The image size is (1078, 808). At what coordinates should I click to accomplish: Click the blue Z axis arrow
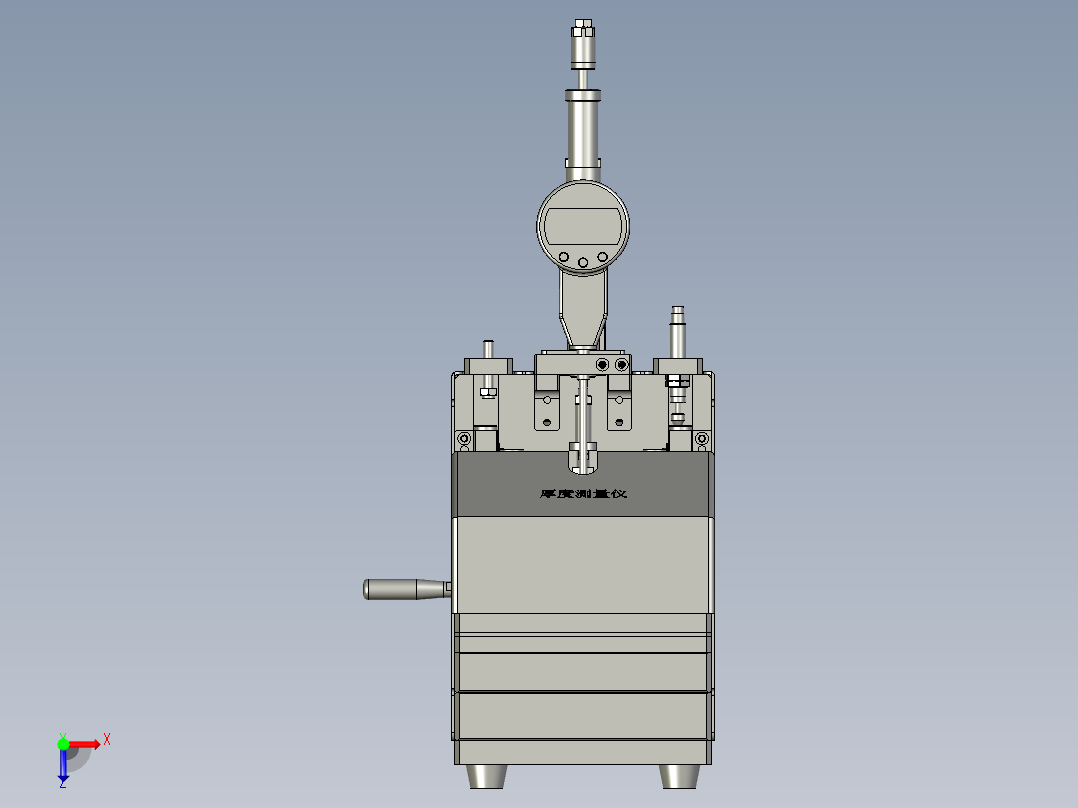pos(63,765)
